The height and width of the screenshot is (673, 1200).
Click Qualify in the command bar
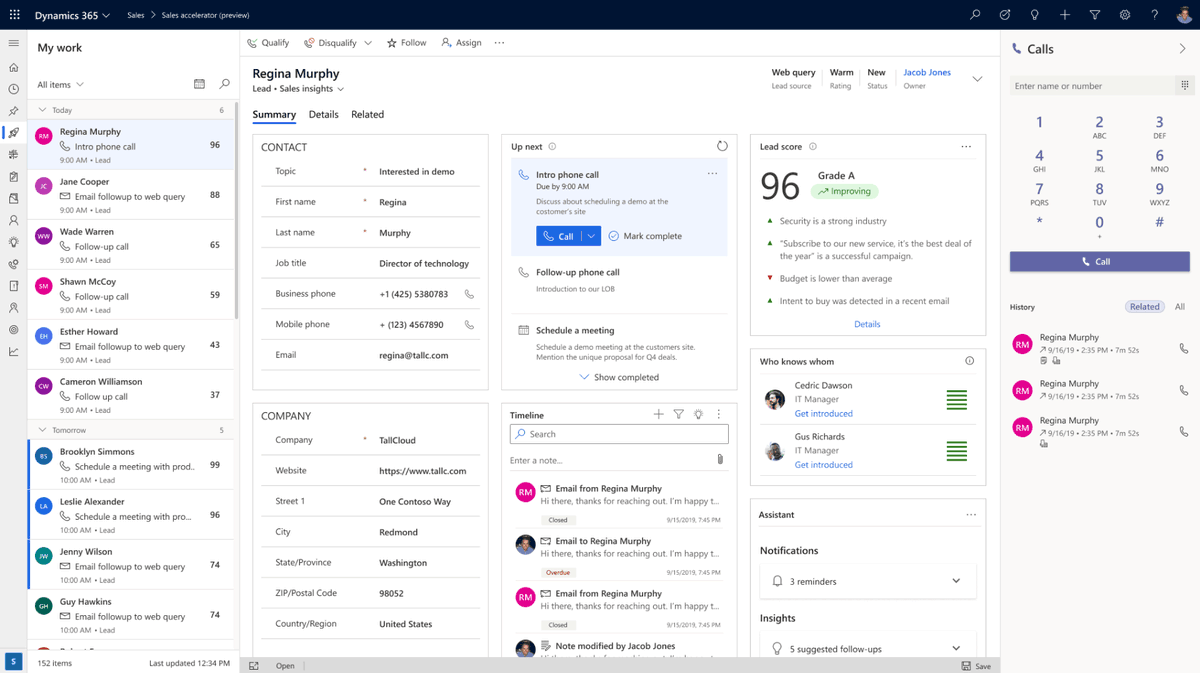(268, 43)
